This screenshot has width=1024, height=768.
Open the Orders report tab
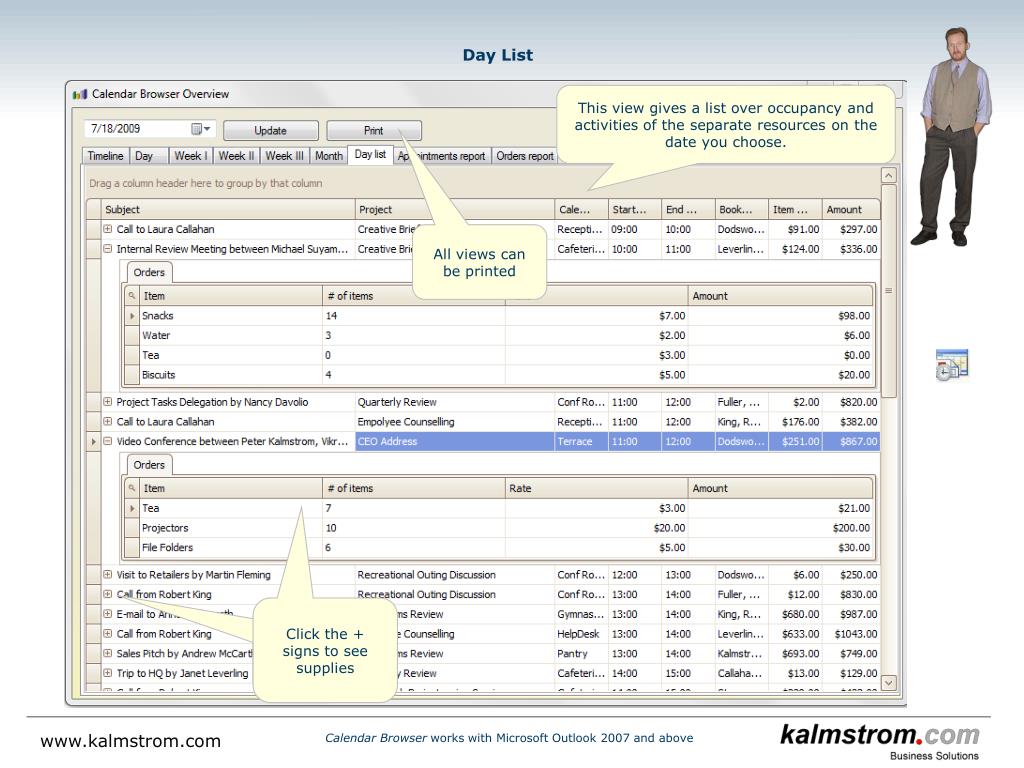525,156
